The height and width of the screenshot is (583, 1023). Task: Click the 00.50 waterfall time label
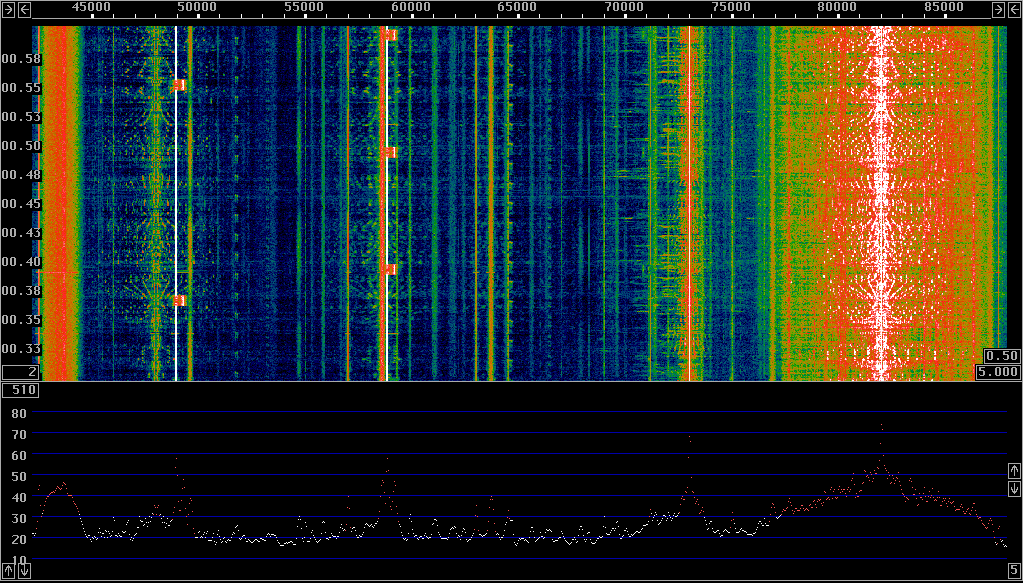(x=21, y=146)
